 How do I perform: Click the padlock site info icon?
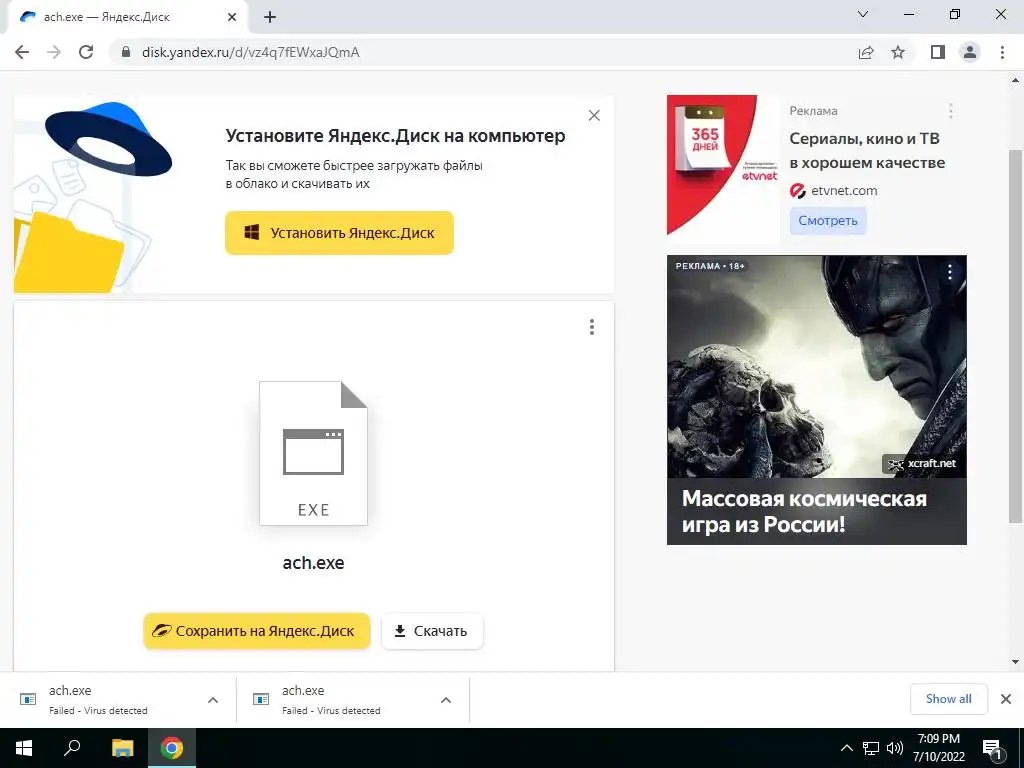coord(126,52)
